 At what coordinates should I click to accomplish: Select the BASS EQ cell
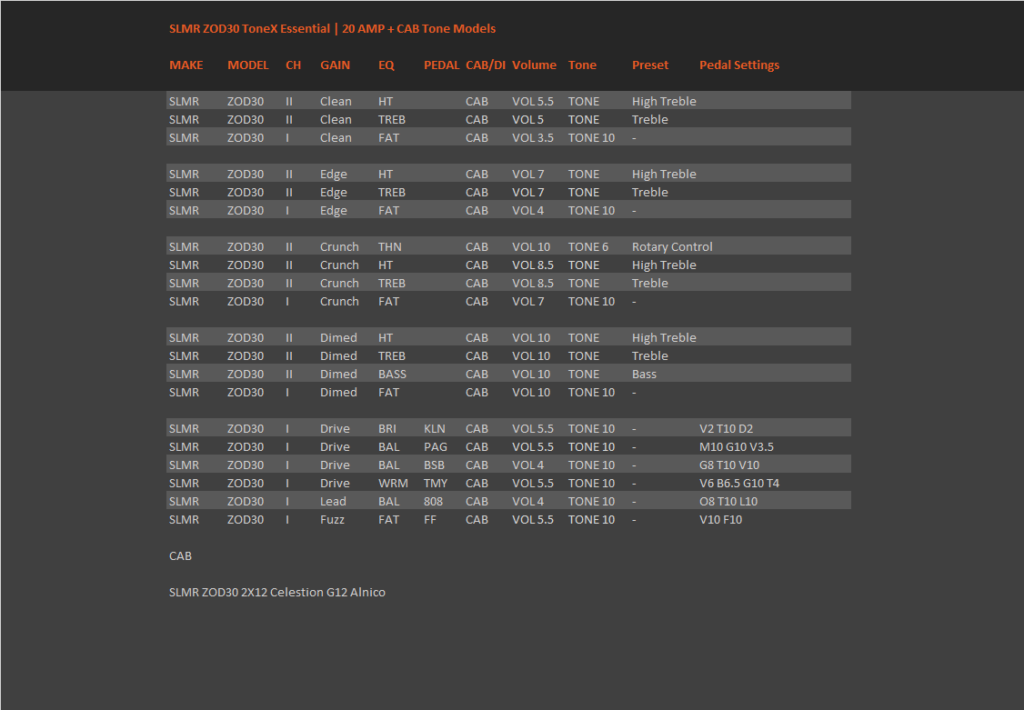tap(392, 374)
